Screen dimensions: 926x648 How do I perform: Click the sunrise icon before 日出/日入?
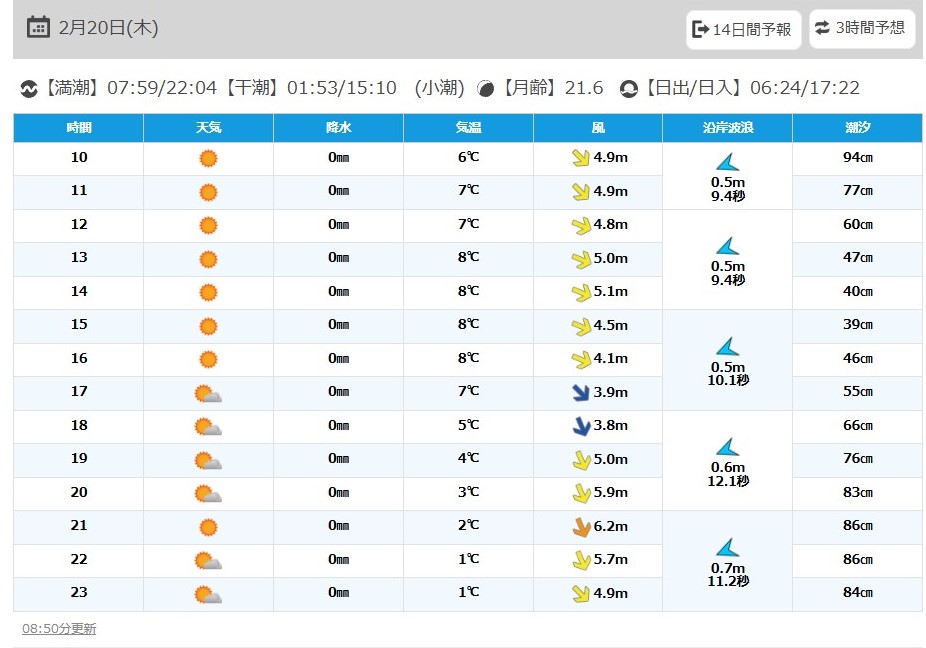pyautogui.click(x=629, y=89)
